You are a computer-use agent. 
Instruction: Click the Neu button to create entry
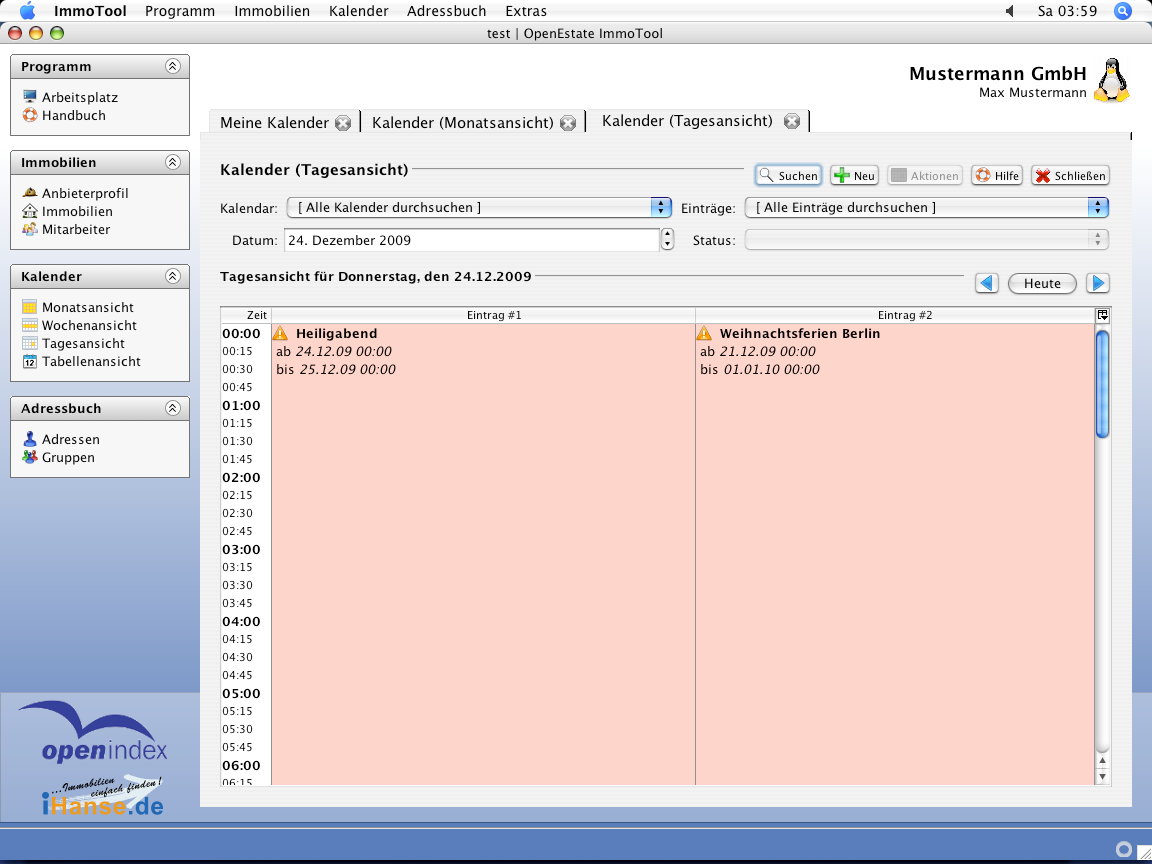pyautogui.click(x=854, y=175)
